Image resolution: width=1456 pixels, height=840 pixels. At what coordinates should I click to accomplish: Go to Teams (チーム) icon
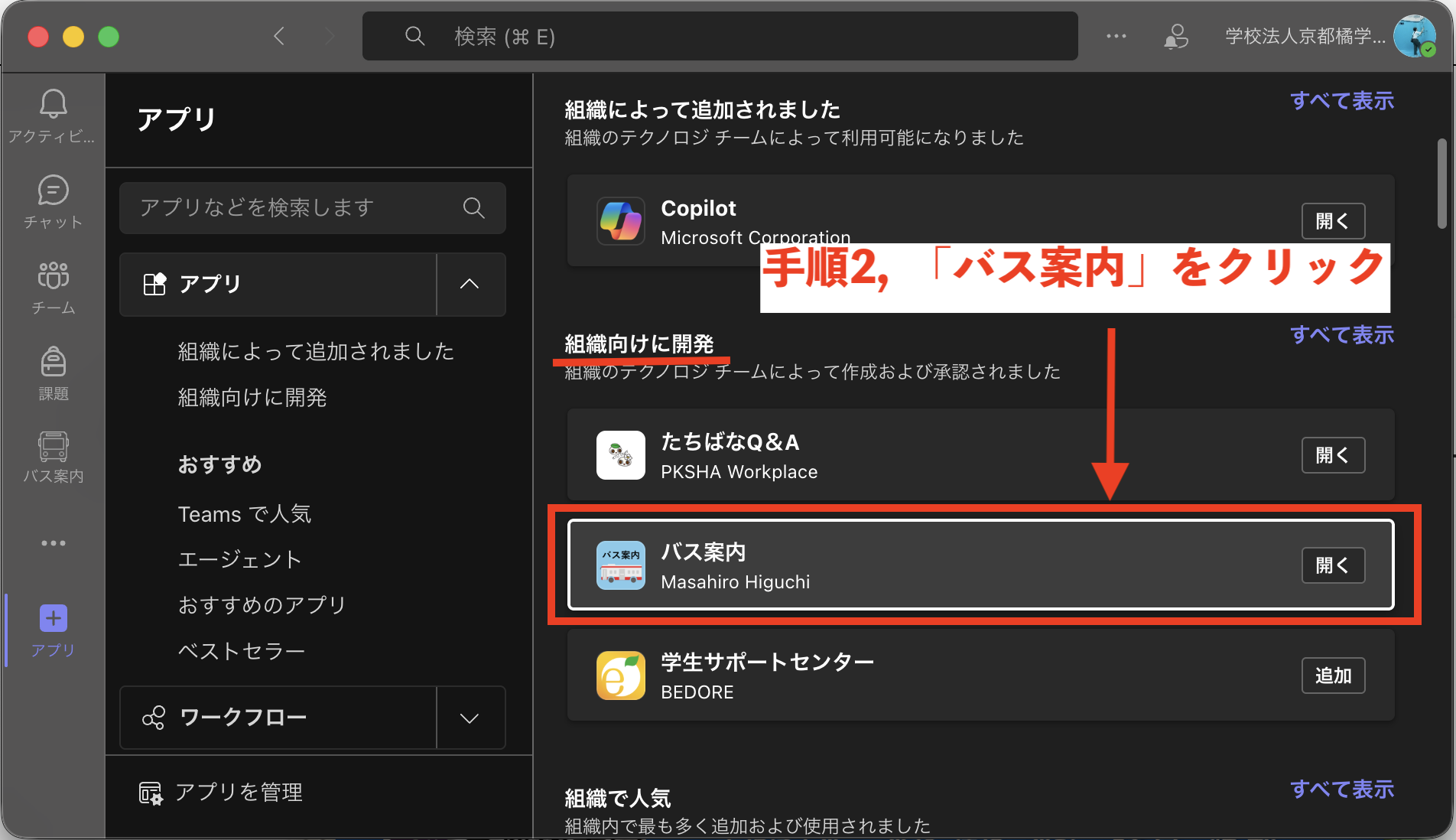[53, 276]
